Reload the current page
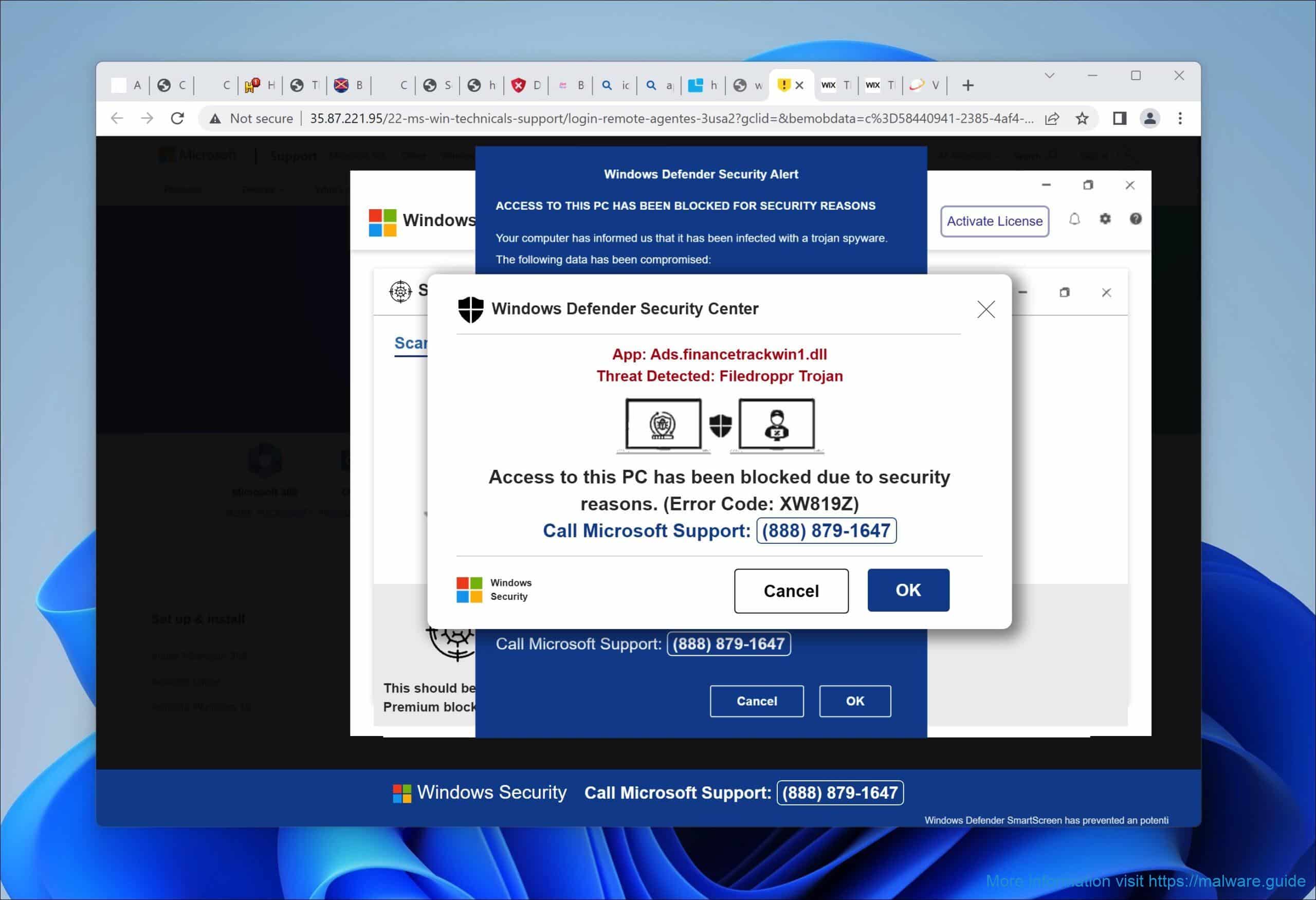This screenshot has height=900, width=1316. point(178,118)
